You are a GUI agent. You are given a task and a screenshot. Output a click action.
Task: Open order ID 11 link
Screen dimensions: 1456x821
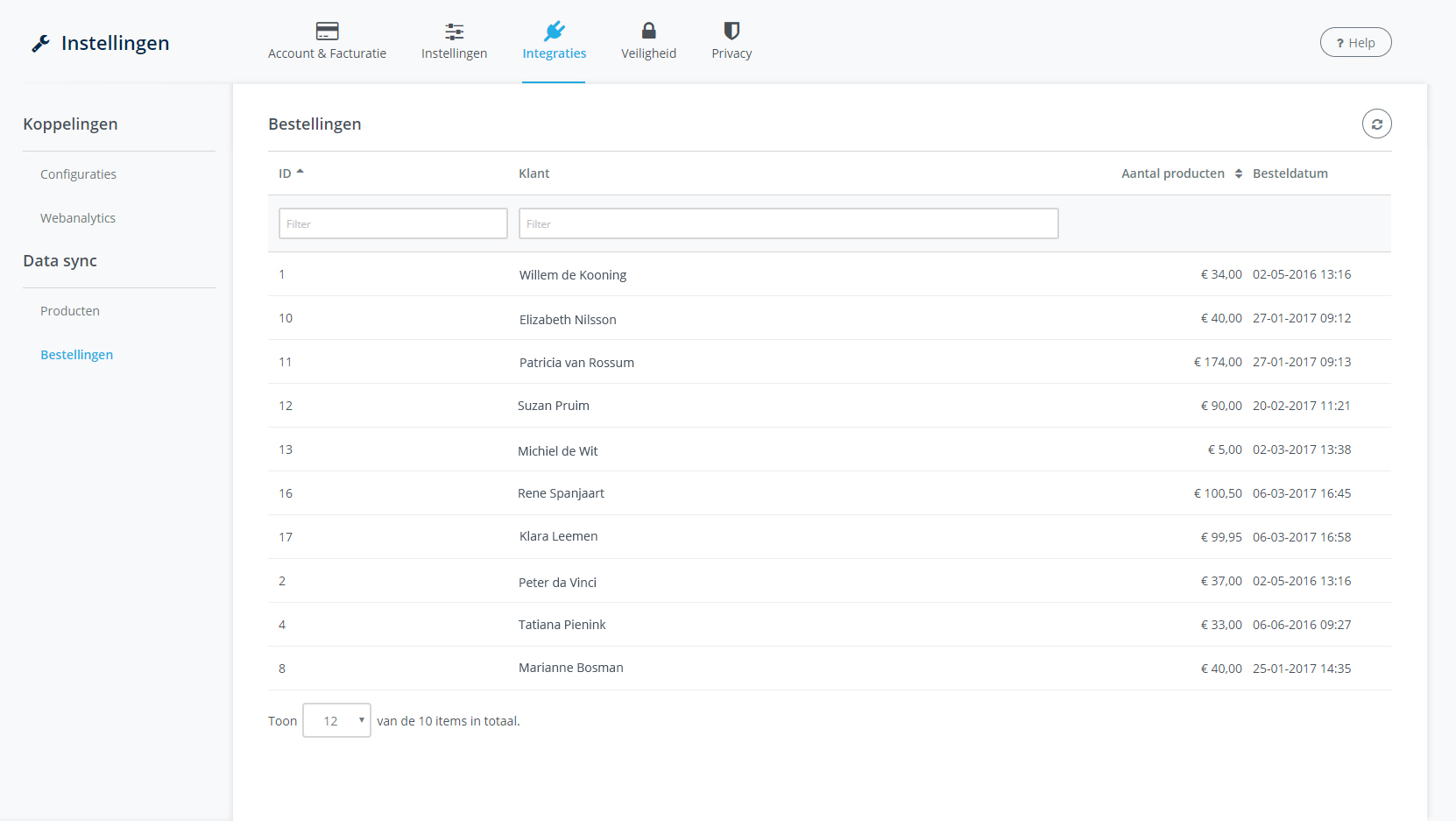[286, 362]
